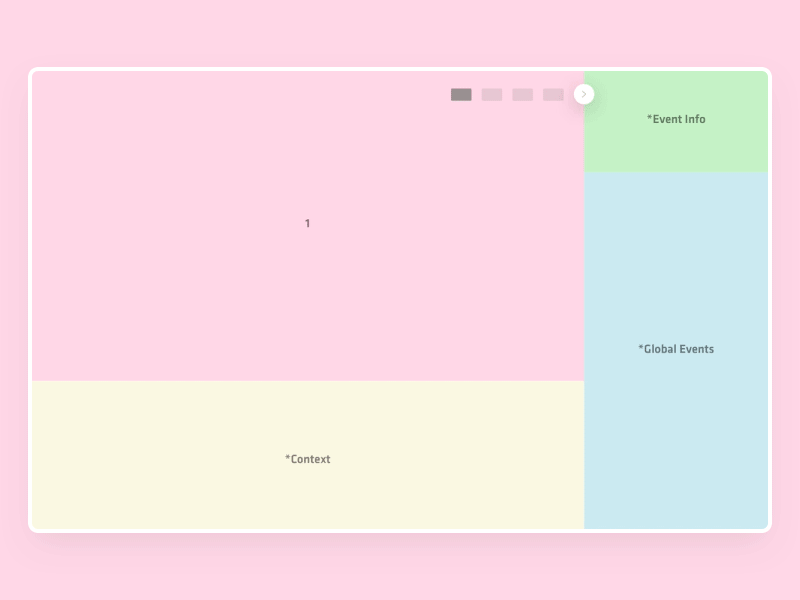Click the panel labeled 1
This screenshot has width=800, height=600.
[307, 223]
